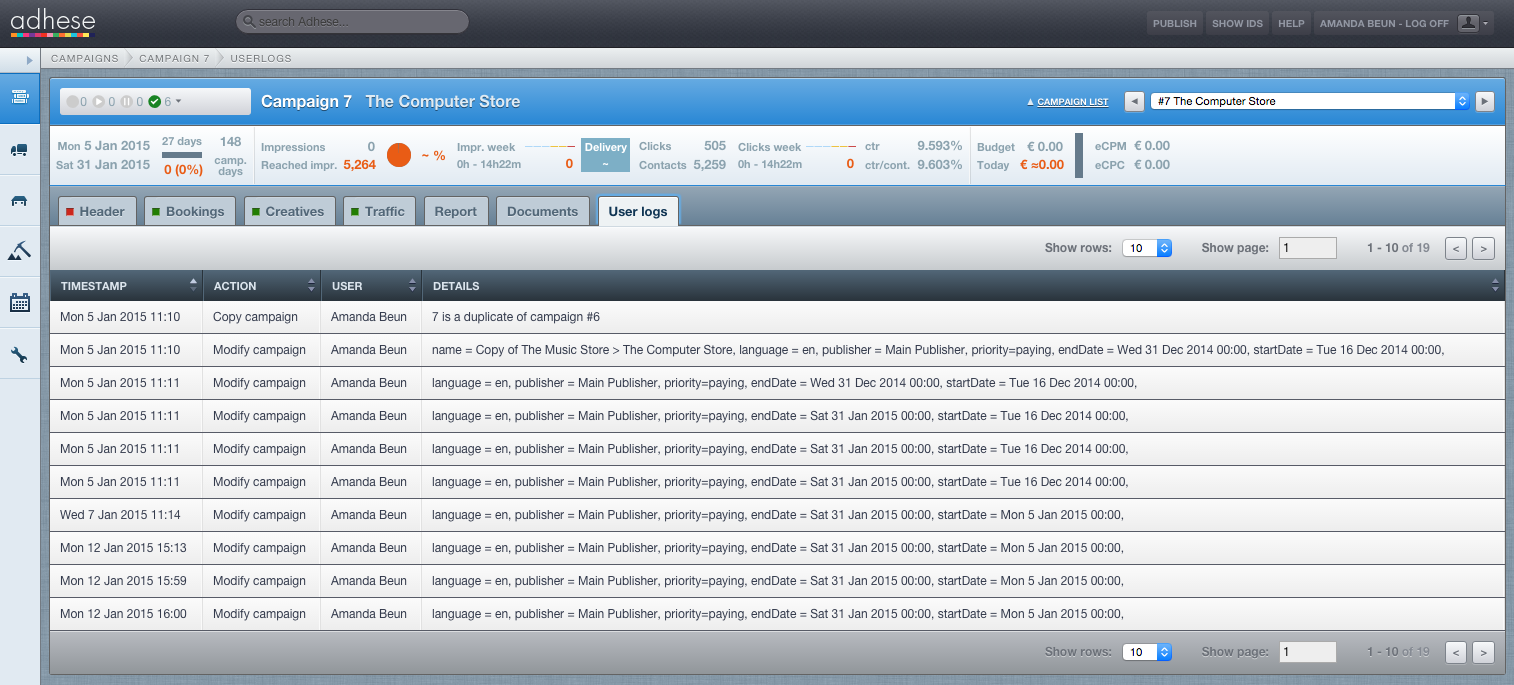
Task: Click the top Show page input field
Action: pyautogui.click(x=1308, y=248)
